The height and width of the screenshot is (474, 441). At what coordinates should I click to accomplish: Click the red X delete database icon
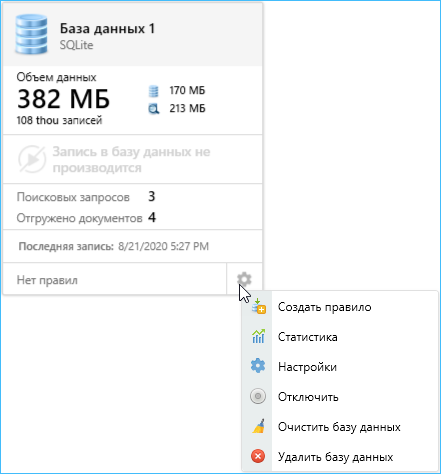click(x=258, y=456)
